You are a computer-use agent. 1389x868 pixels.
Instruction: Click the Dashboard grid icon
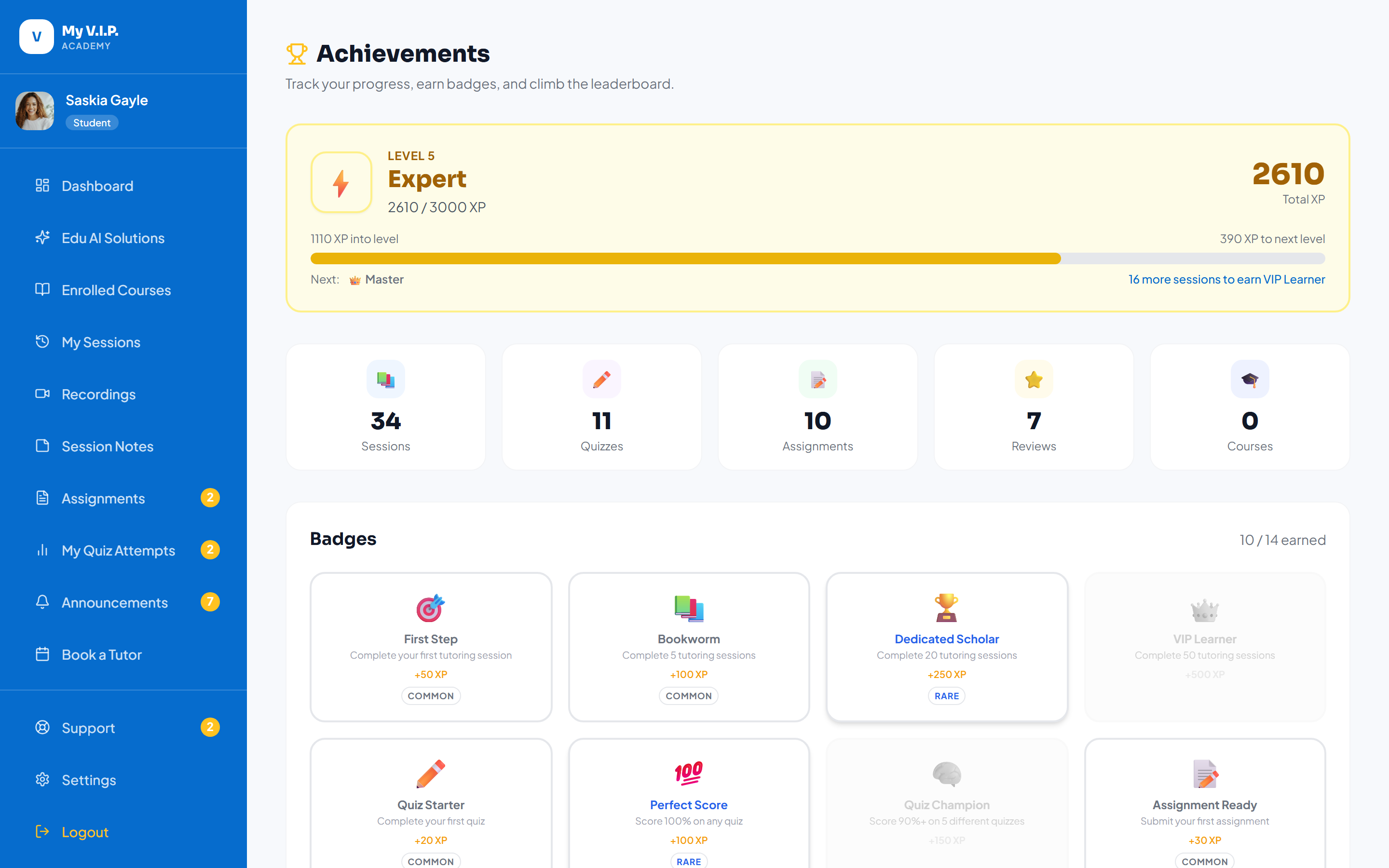point(42,186)
